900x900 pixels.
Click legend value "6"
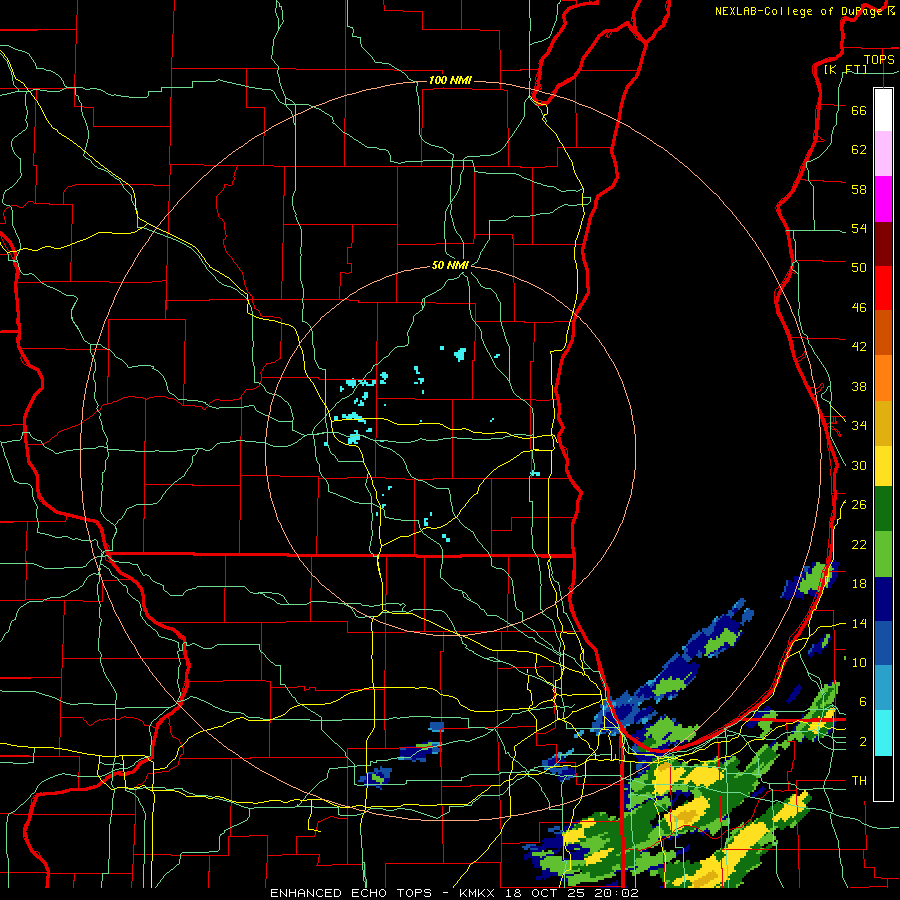pos(863,701)
